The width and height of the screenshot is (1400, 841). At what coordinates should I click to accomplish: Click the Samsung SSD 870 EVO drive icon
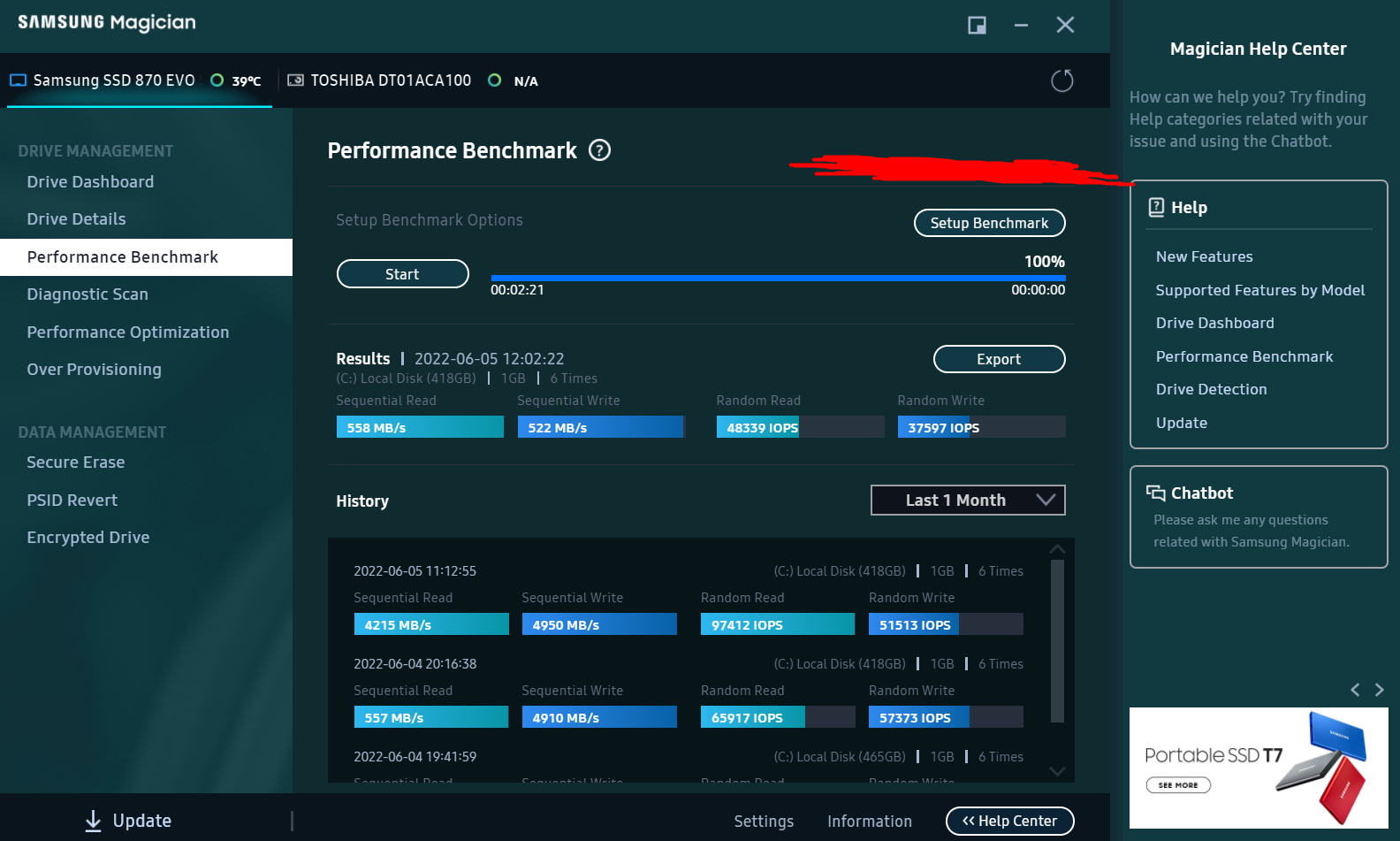18,80
